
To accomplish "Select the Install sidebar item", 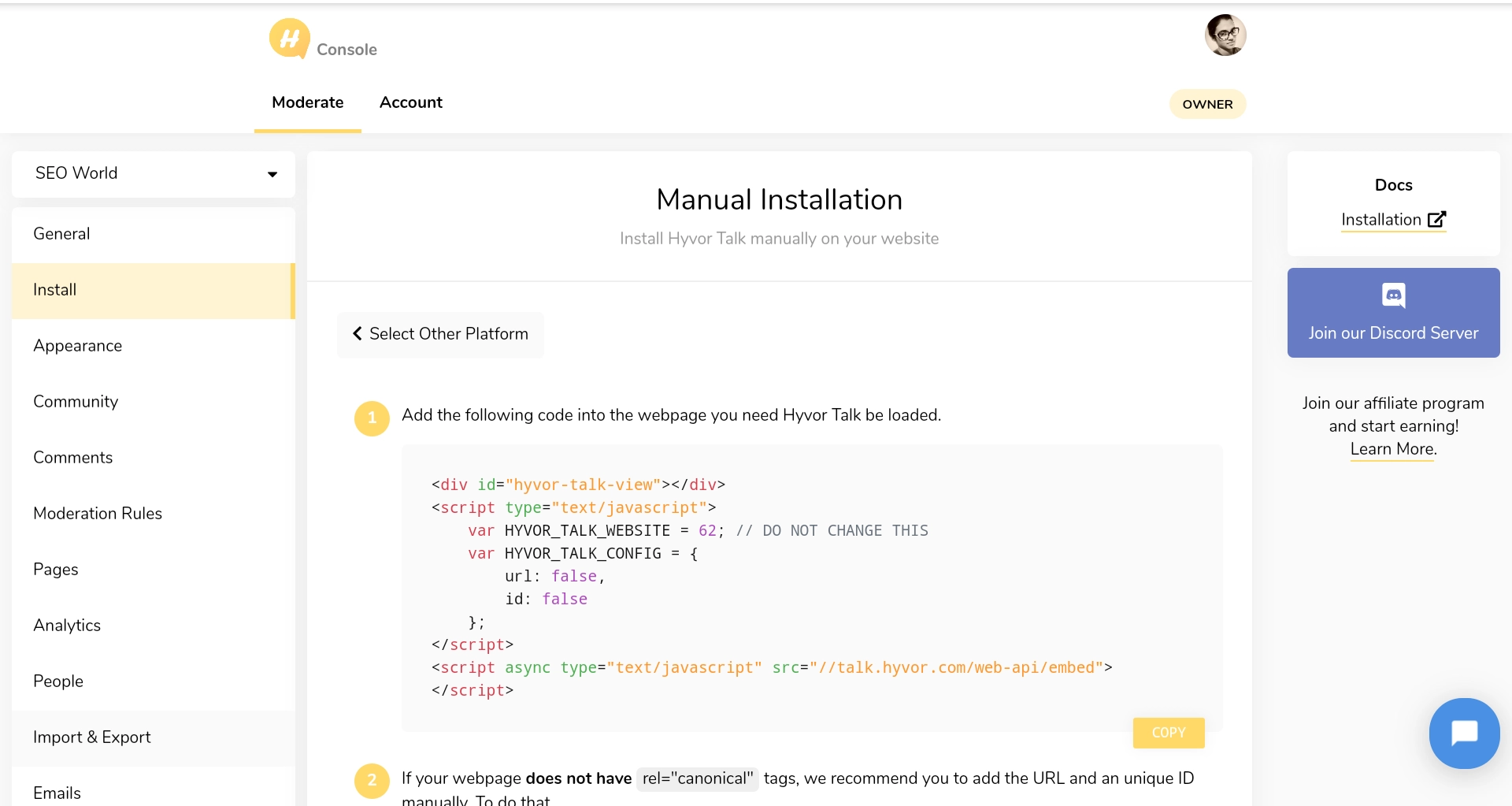I will [x=154, y=290].
